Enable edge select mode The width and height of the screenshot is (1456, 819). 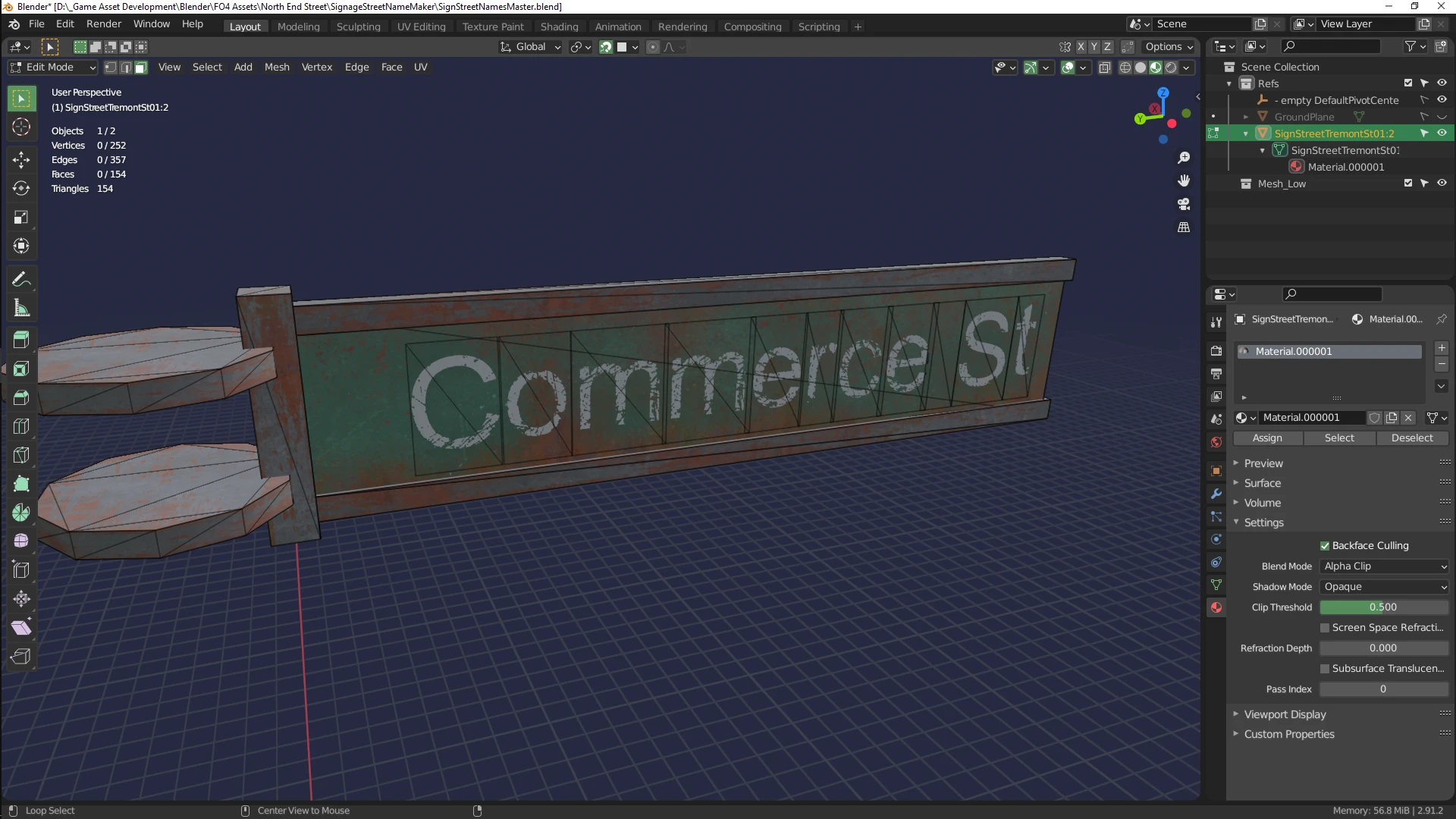(126, 67)
